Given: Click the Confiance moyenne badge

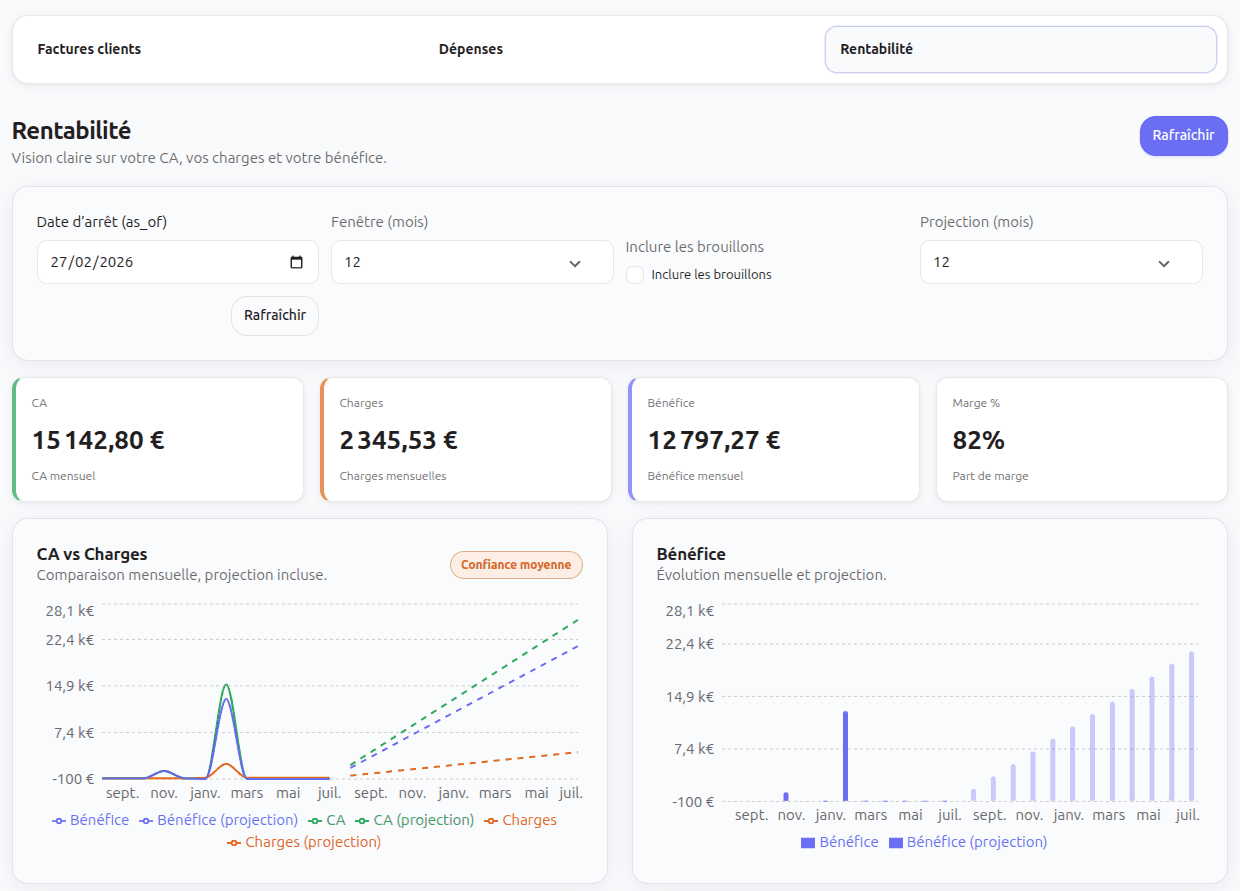Looking at the screenshot, I should pyautogui.click(x=516, y=564).
